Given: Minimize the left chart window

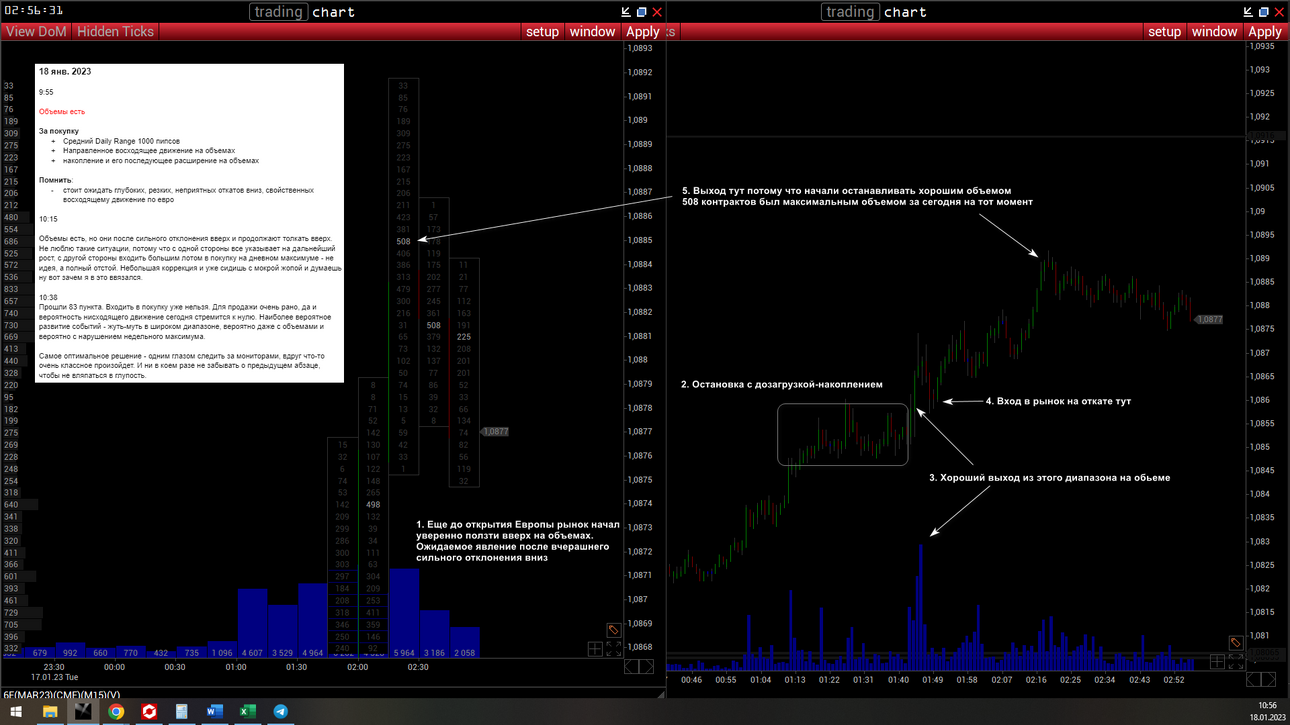Looking at the screenshot, I should pyautogui.click(x=626, y=12).
